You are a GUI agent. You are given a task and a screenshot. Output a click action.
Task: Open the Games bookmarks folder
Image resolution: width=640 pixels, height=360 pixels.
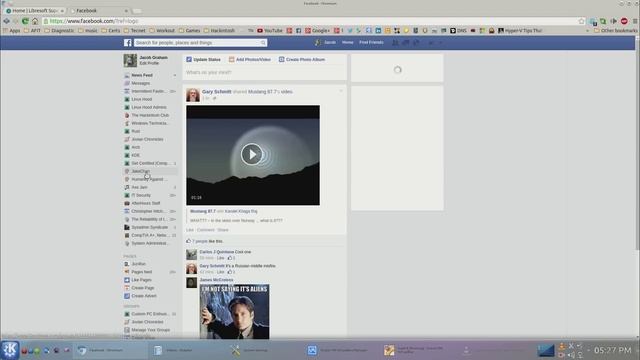coord(189,31)
